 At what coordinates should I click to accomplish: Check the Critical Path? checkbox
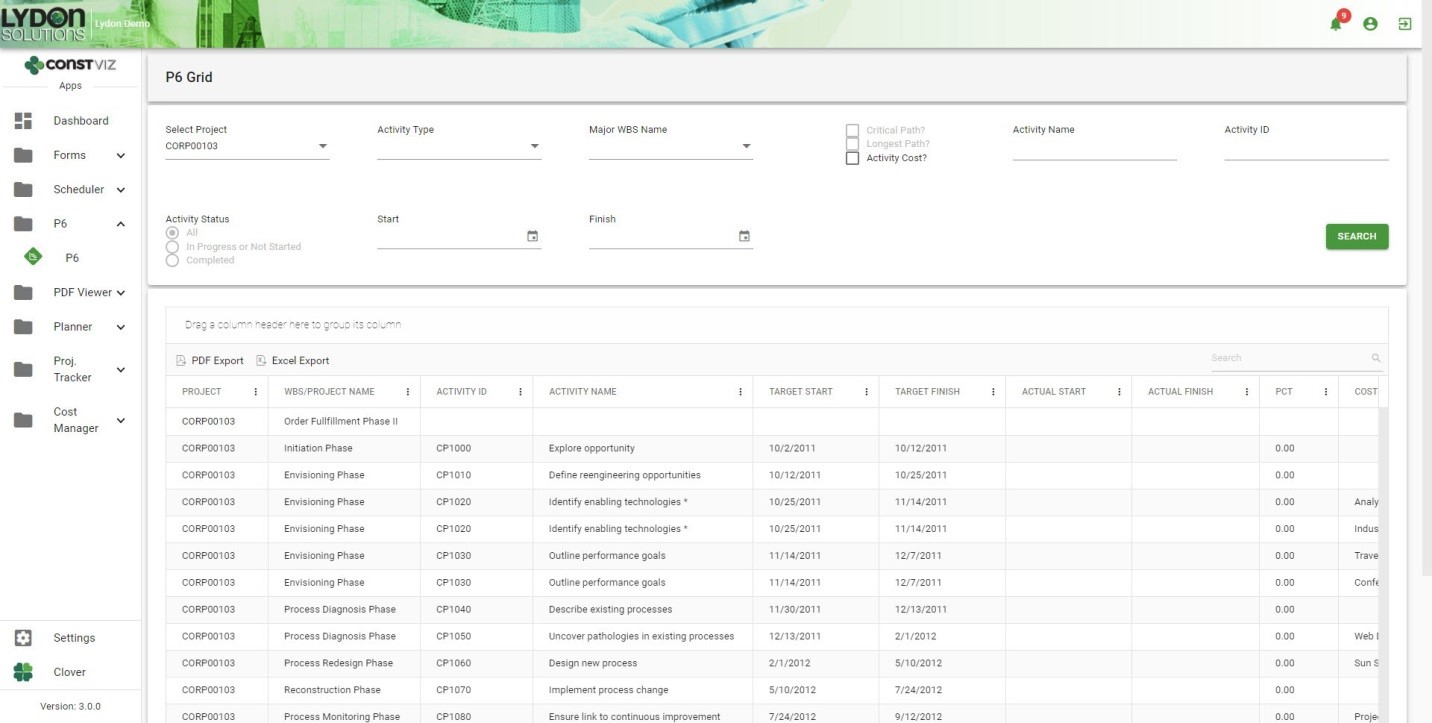point(852,130)
